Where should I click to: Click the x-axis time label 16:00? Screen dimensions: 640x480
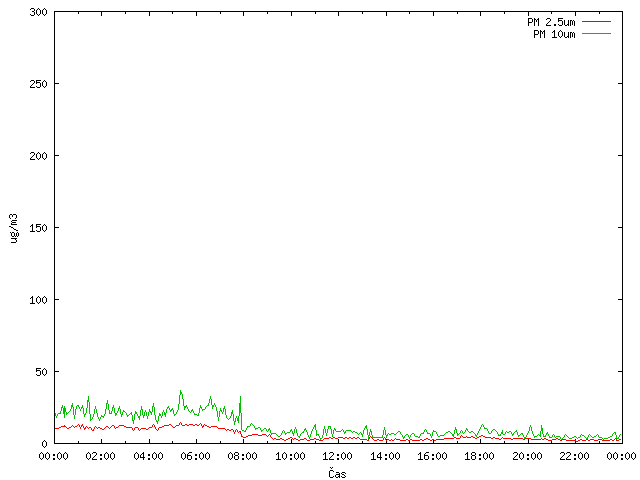432,456
